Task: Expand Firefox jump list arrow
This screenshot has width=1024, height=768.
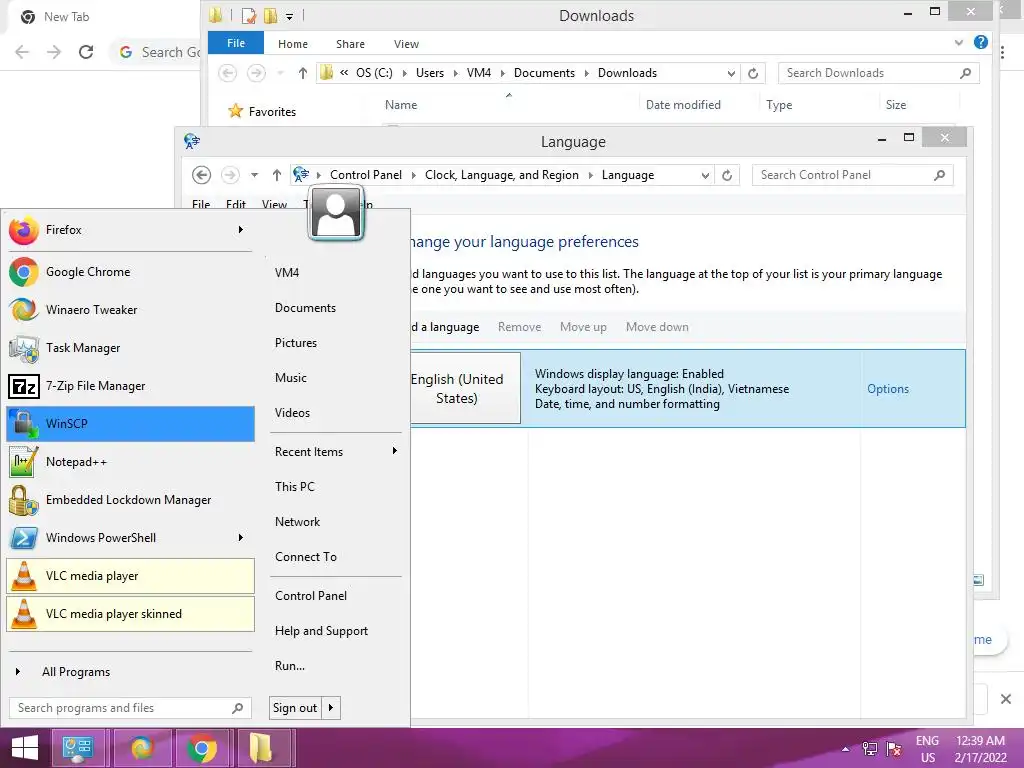Action: (241, 230)
